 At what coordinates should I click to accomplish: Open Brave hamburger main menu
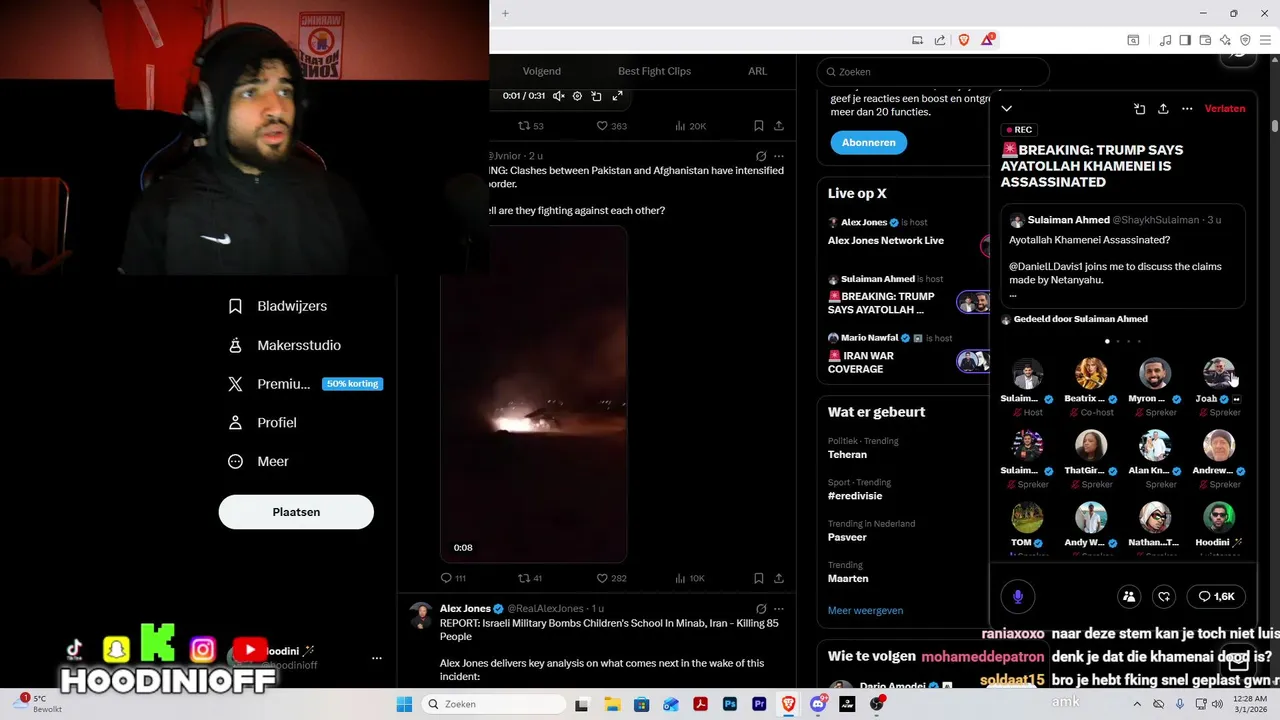tap(1265, 40)
